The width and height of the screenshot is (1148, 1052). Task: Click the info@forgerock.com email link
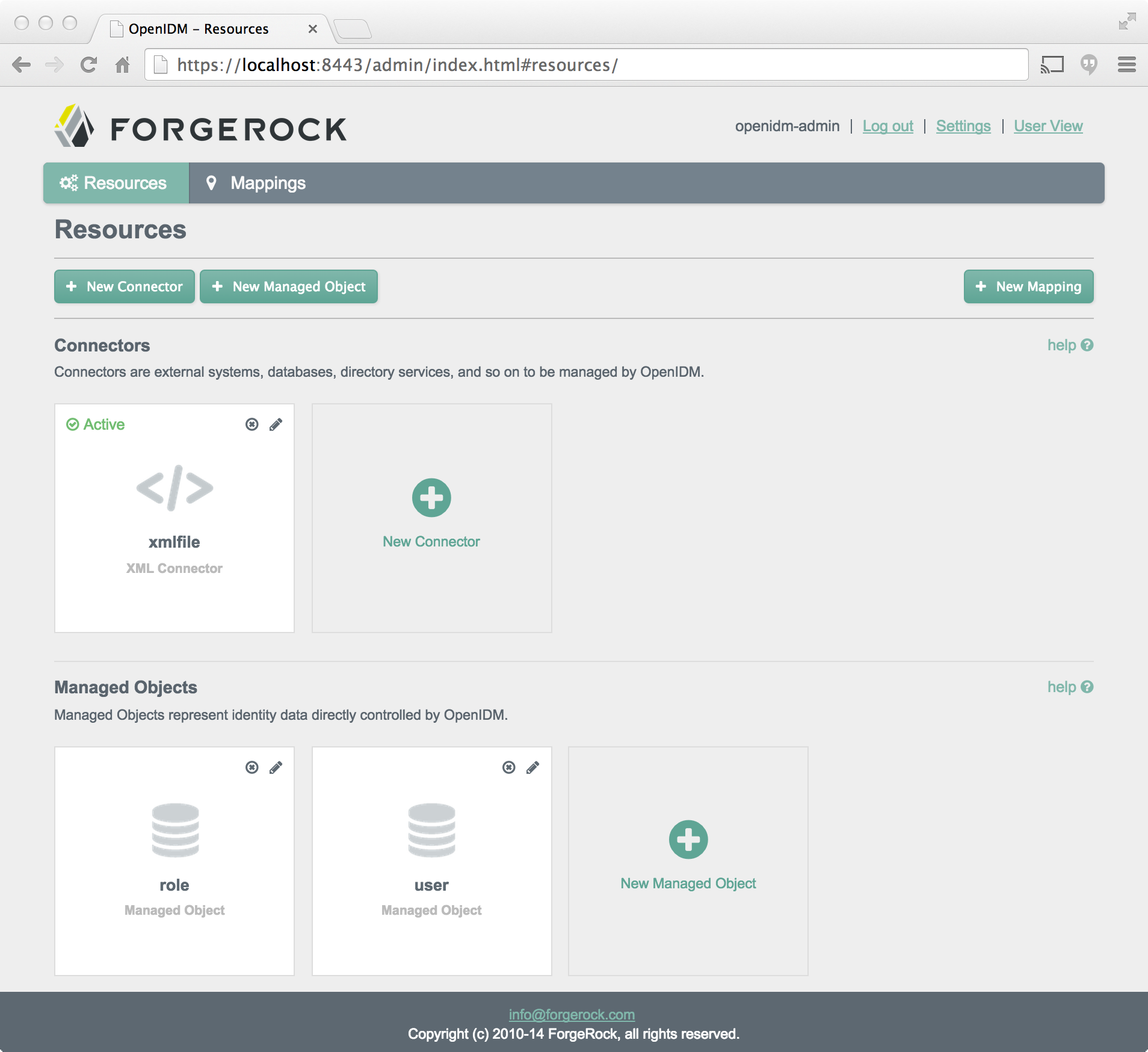click(x=572, y=1015)
